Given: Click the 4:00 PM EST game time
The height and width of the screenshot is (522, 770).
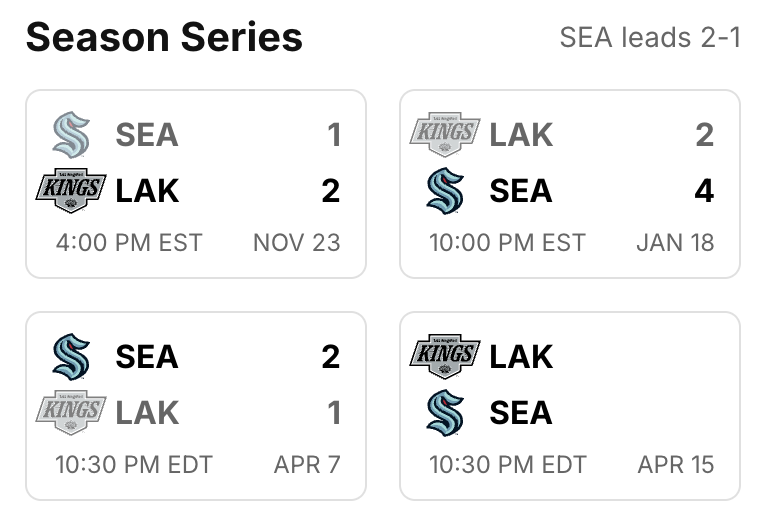Looking at the screenshot, I should 129,243.
